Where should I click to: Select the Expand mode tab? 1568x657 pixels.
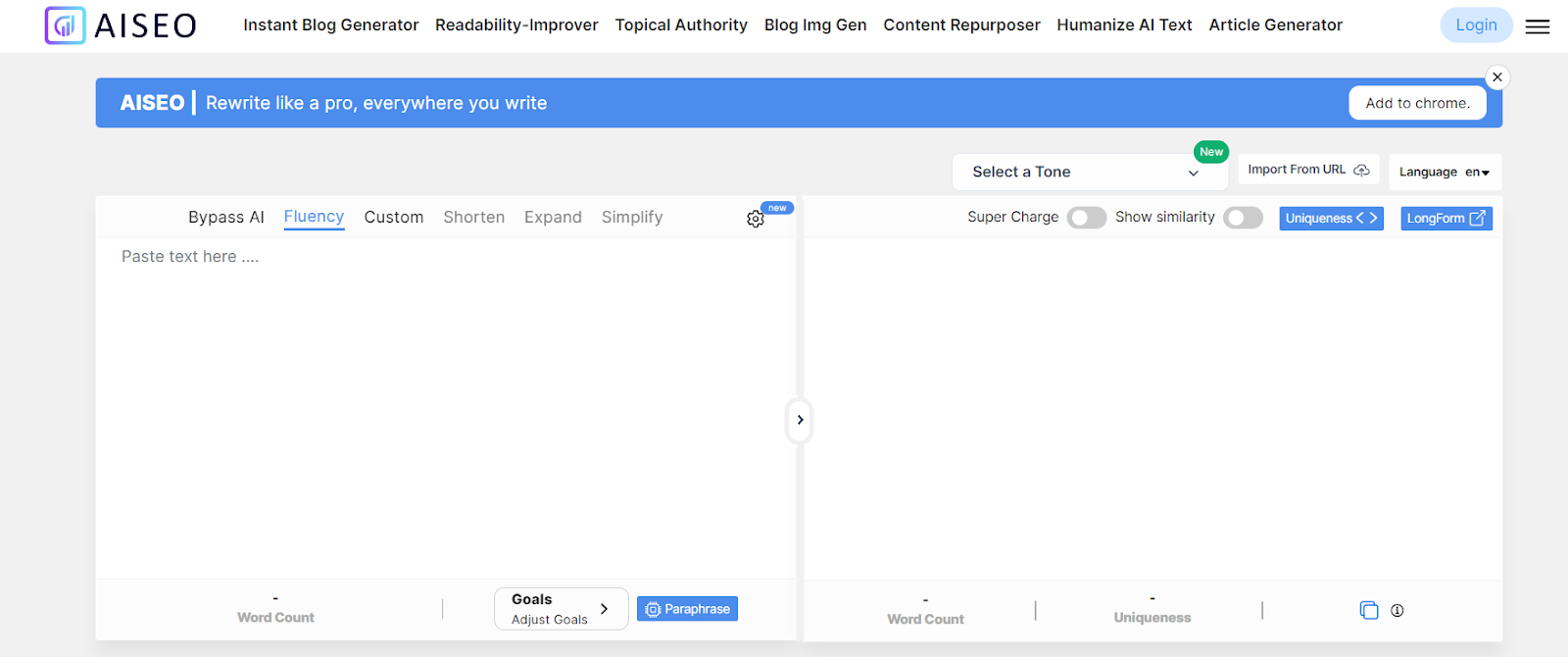[x=553, y=217]
